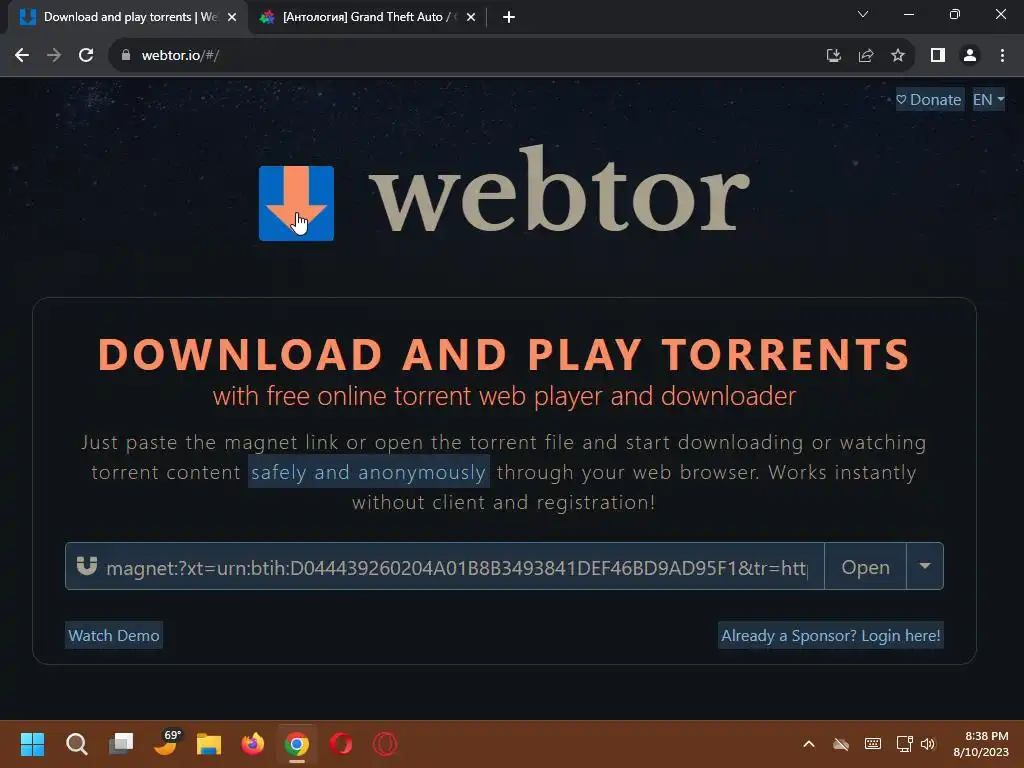Open the tab search chevron

[x=863, y=14]
